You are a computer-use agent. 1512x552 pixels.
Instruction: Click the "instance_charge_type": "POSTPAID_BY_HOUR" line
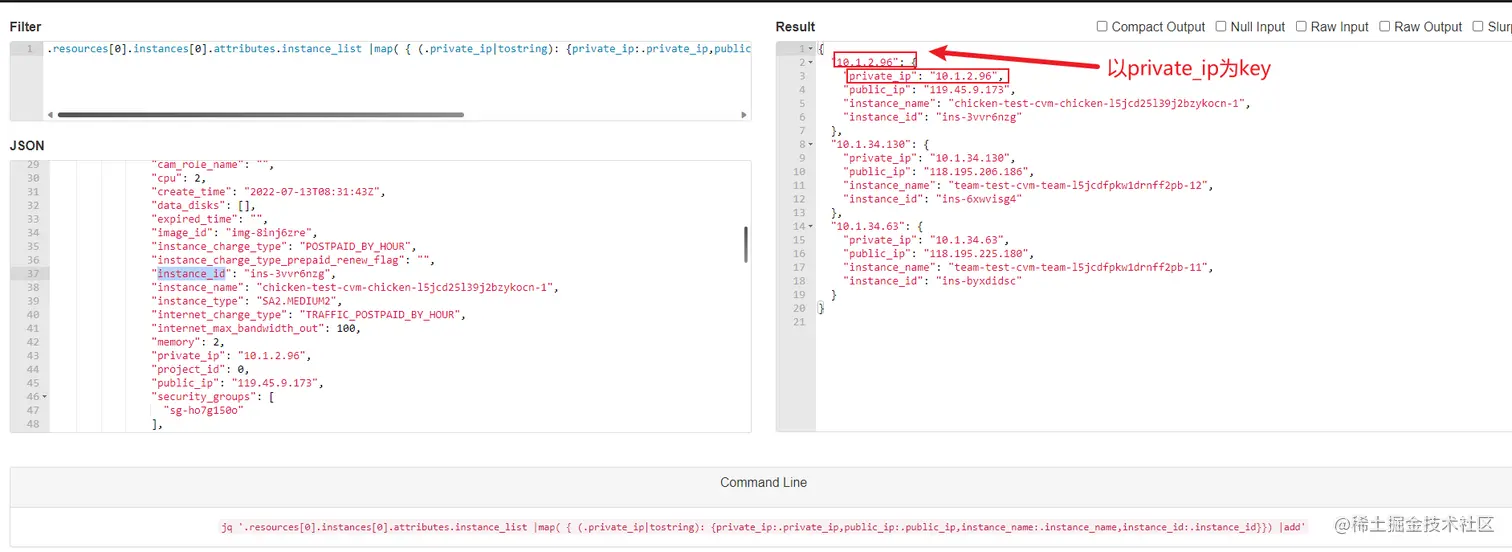(x=283, y=247)
